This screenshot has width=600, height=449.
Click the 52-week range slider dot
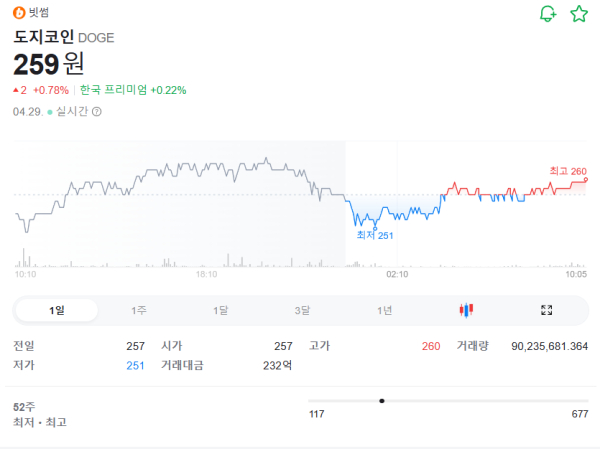point(382,401)
